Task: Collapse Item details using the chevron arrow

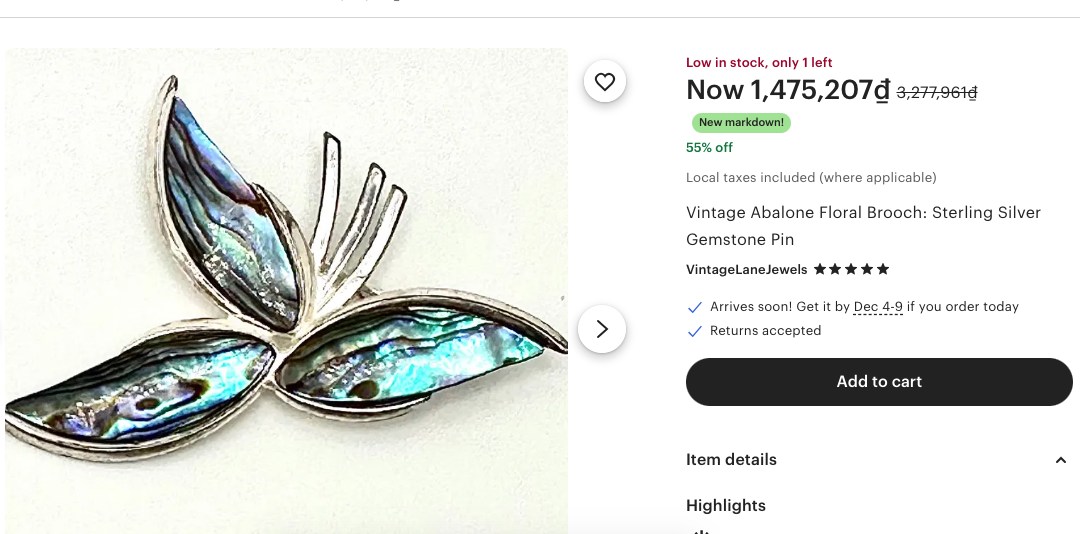Action: click(1061, 460)
